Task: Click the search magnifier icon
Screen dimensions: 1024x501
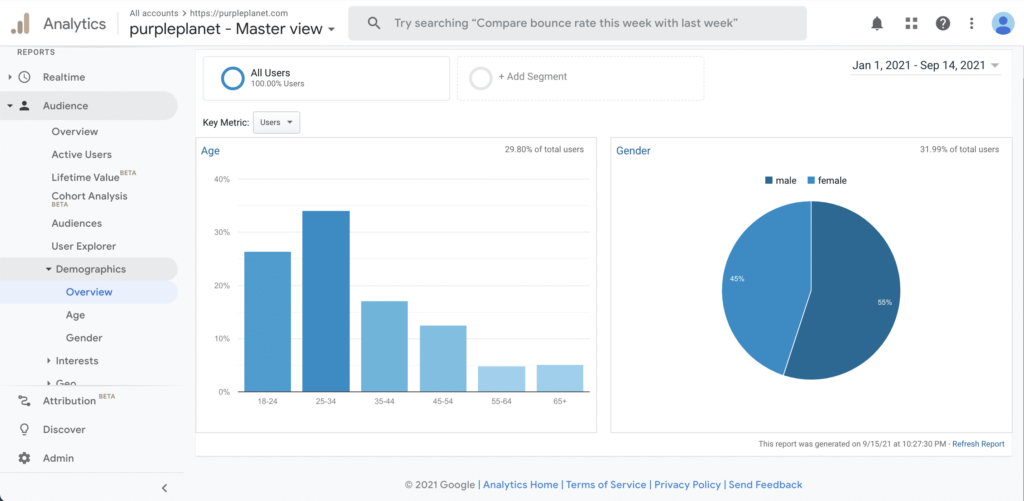Action: click(x=374, y=24)
